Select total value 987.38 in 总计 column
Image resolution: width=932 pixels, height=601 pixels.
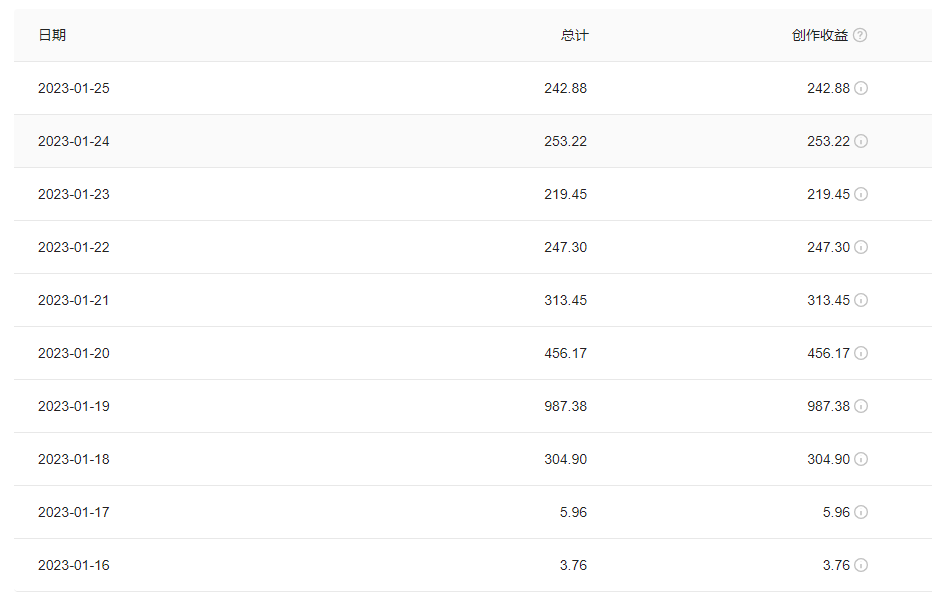click(565, 406)
